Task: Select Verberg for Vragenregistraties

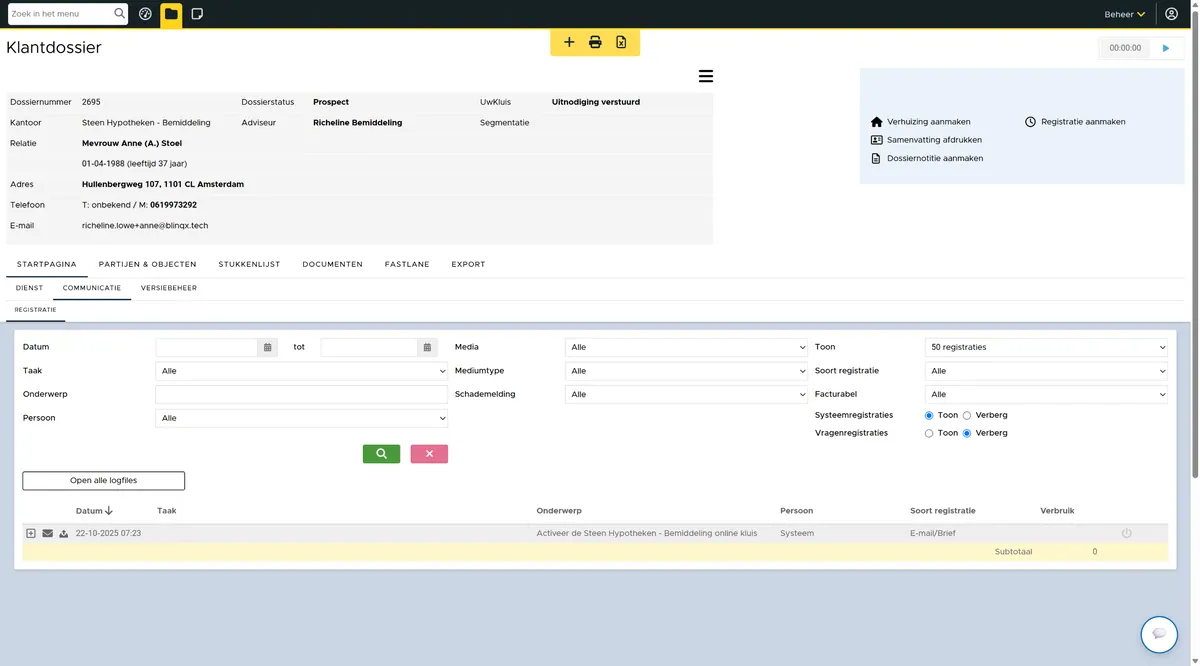Action: [x=967, y=433]
